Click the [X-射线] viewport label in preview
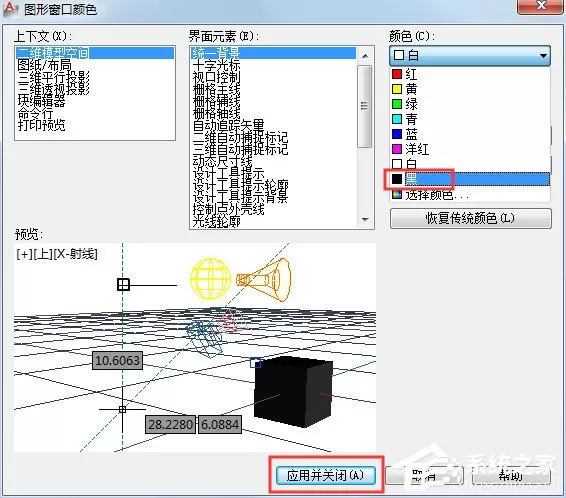566x498 pixels. pos(75,254)
